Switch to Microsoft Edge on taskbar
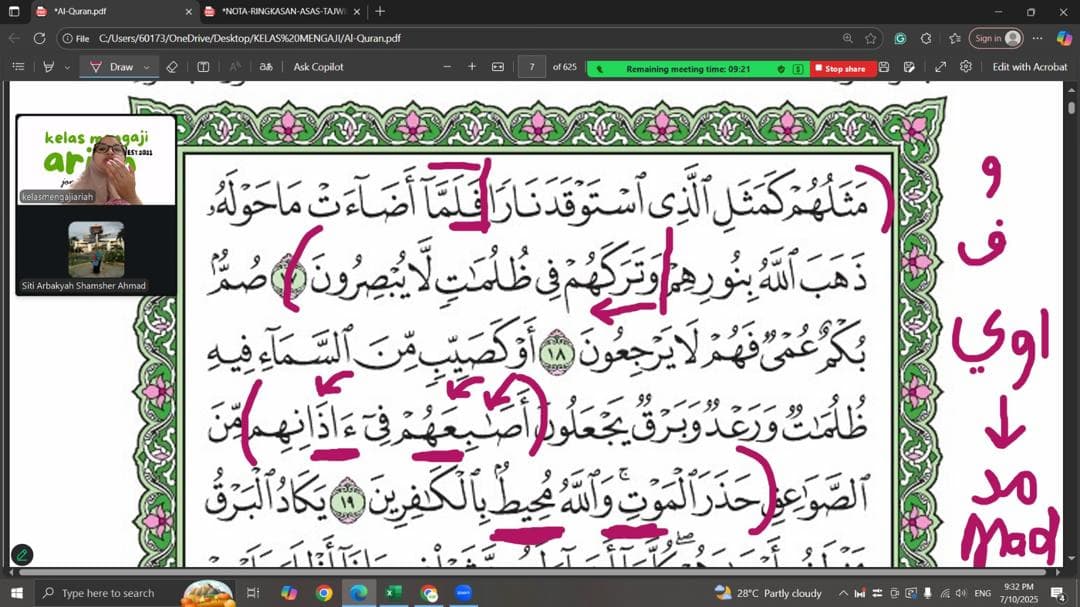The height and width of the screenshot is (607, 1080). (359, 593)
